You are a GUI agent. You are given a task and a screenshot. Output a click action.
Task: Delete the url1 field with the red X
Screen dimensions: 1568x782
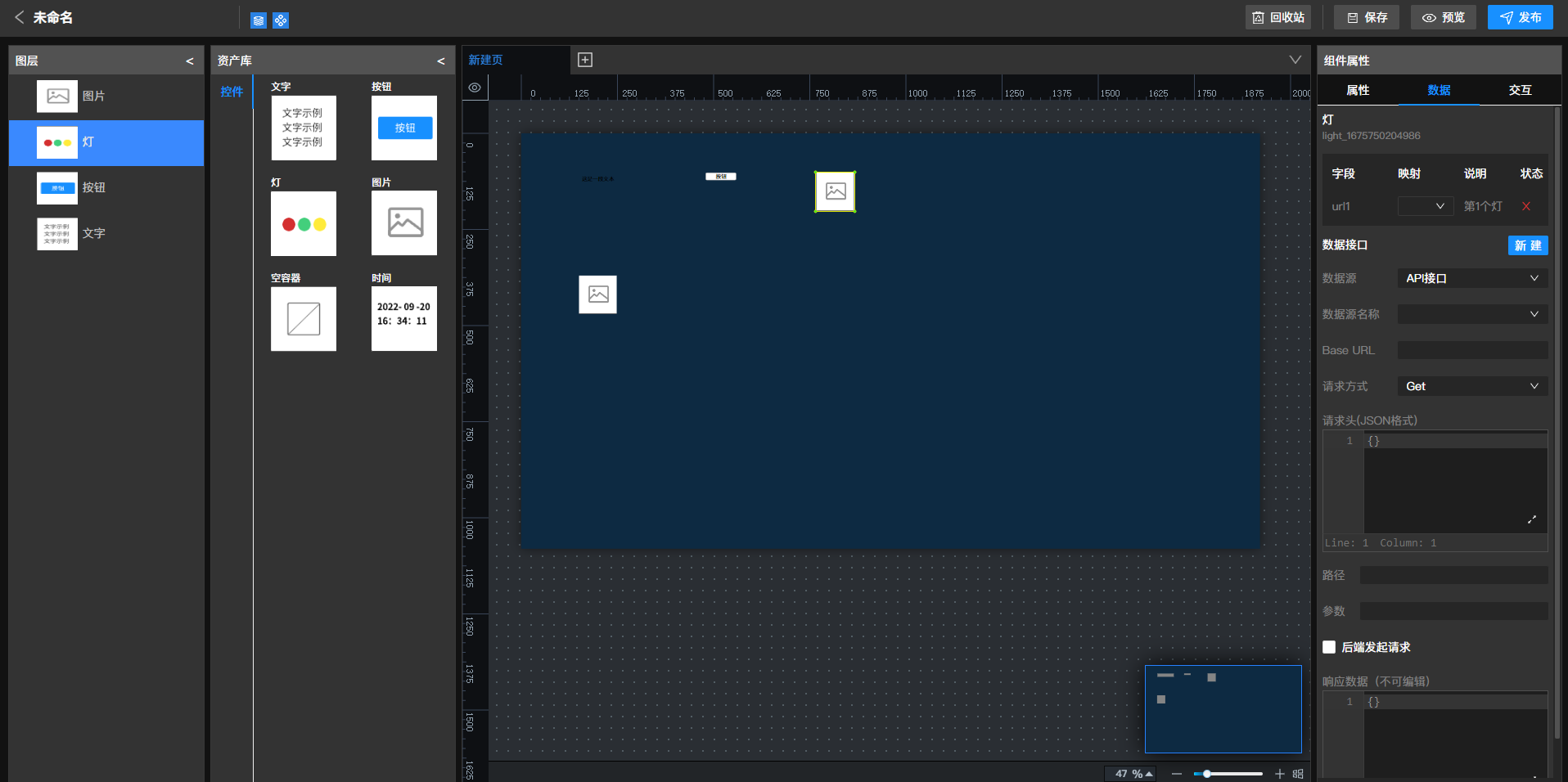(x=1526, y=206)
